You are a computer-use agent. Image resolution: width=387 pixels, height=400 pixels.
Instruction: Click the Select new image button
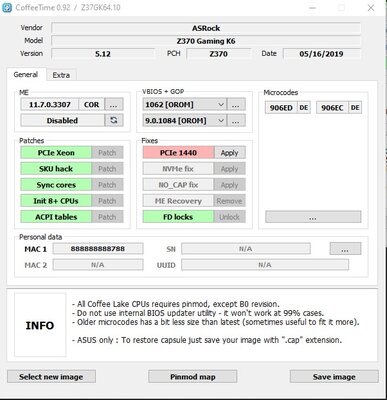(51, 377)
